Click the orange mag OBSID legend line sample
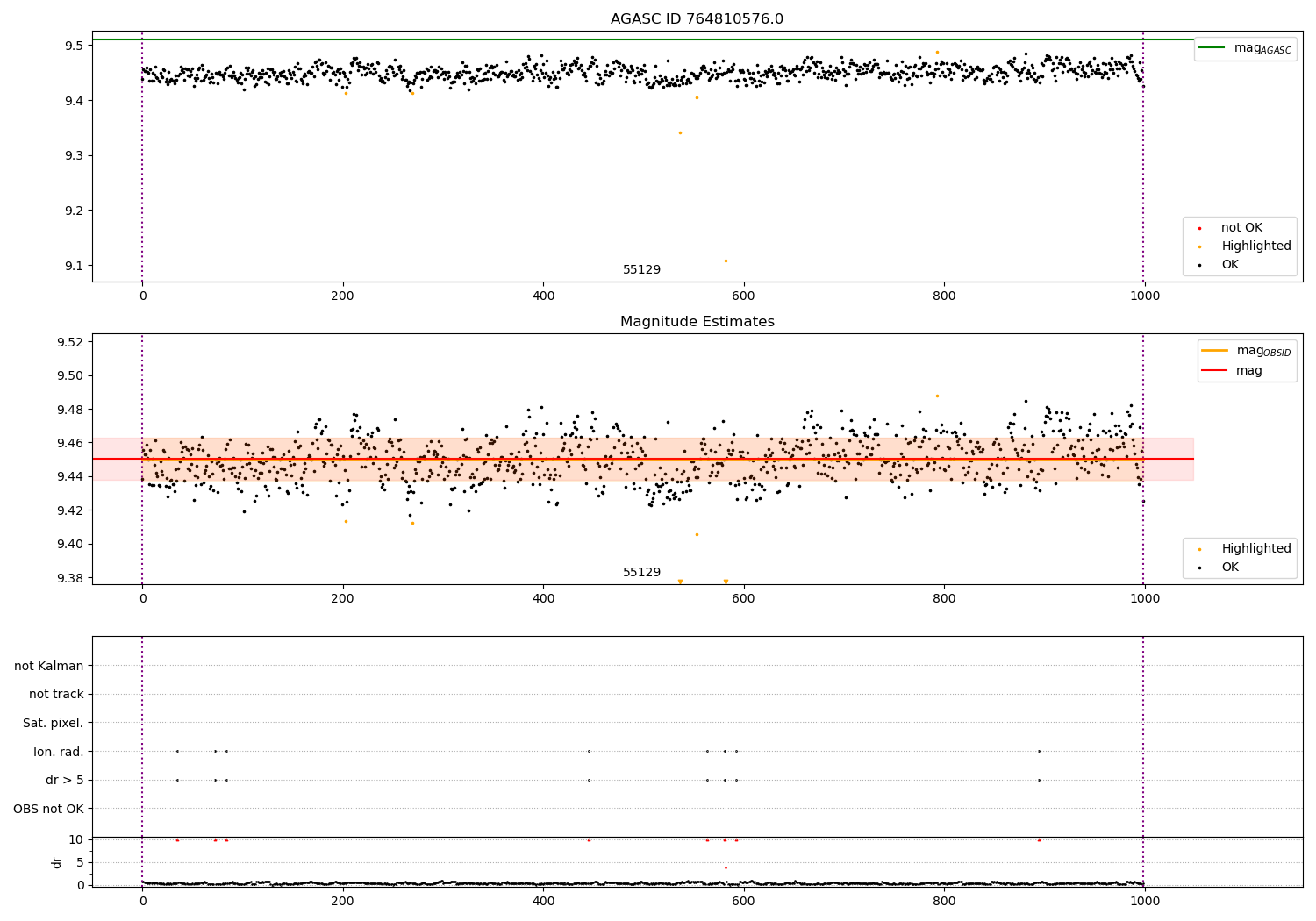Viewport: 1316px width, 921px height. pos(1214,351)
